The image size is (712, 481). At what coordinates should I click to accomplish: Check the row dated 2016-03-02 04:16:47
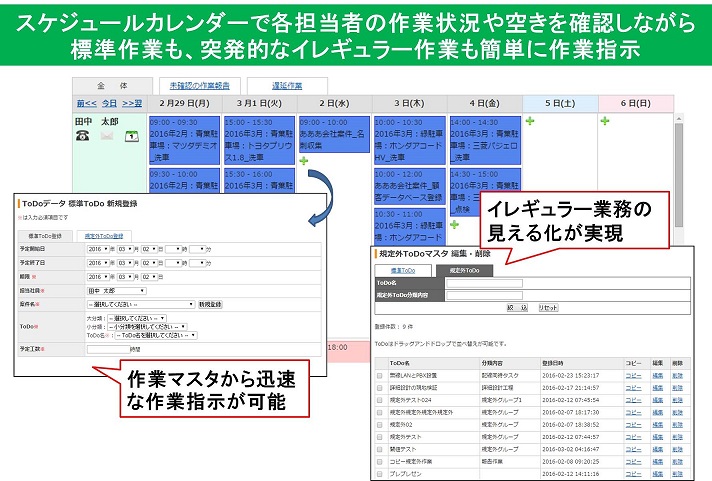pos(380,449)
